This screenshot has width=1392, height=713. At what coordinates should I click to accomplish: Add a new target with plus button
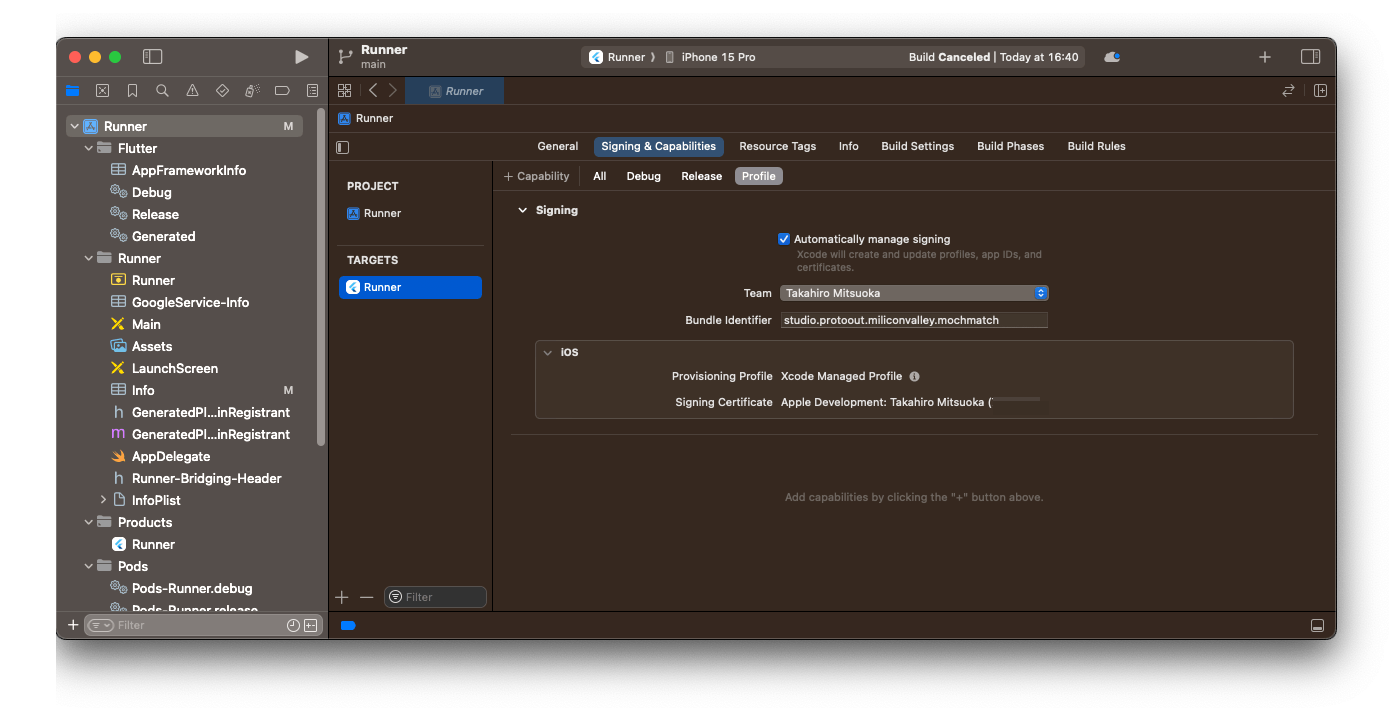tap(342, 597)
